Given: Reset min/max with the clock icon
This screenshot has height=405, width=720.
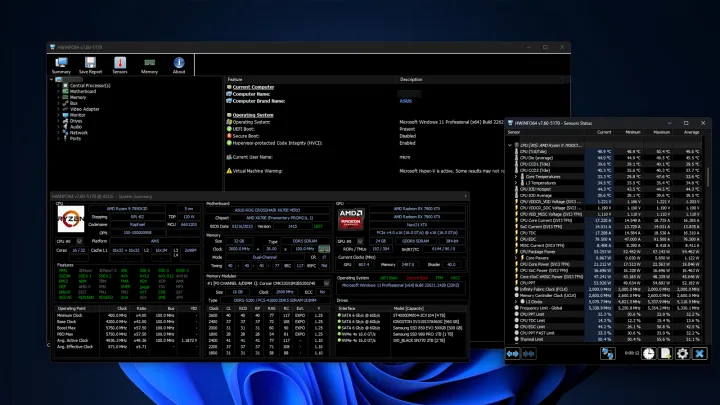Looking at the screenshot, I should pyautogui.click(x=648, y=354).
